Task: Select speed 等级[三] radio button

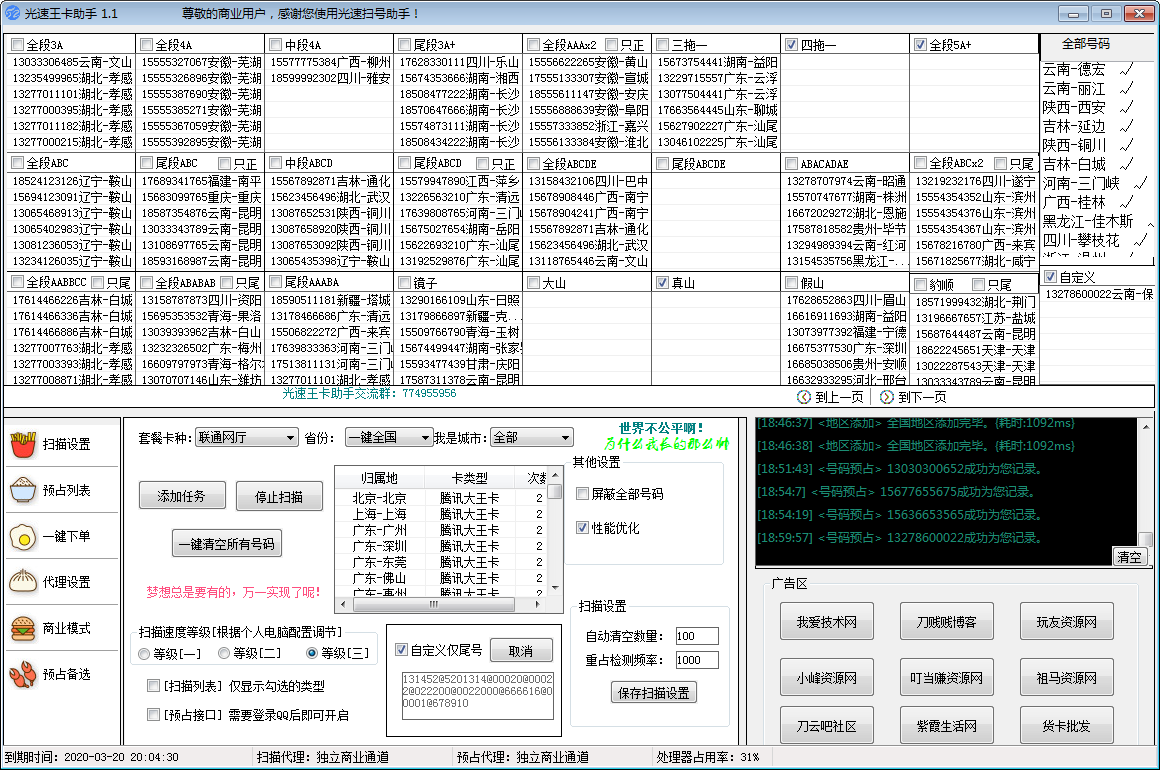Action: pos(312,653)
